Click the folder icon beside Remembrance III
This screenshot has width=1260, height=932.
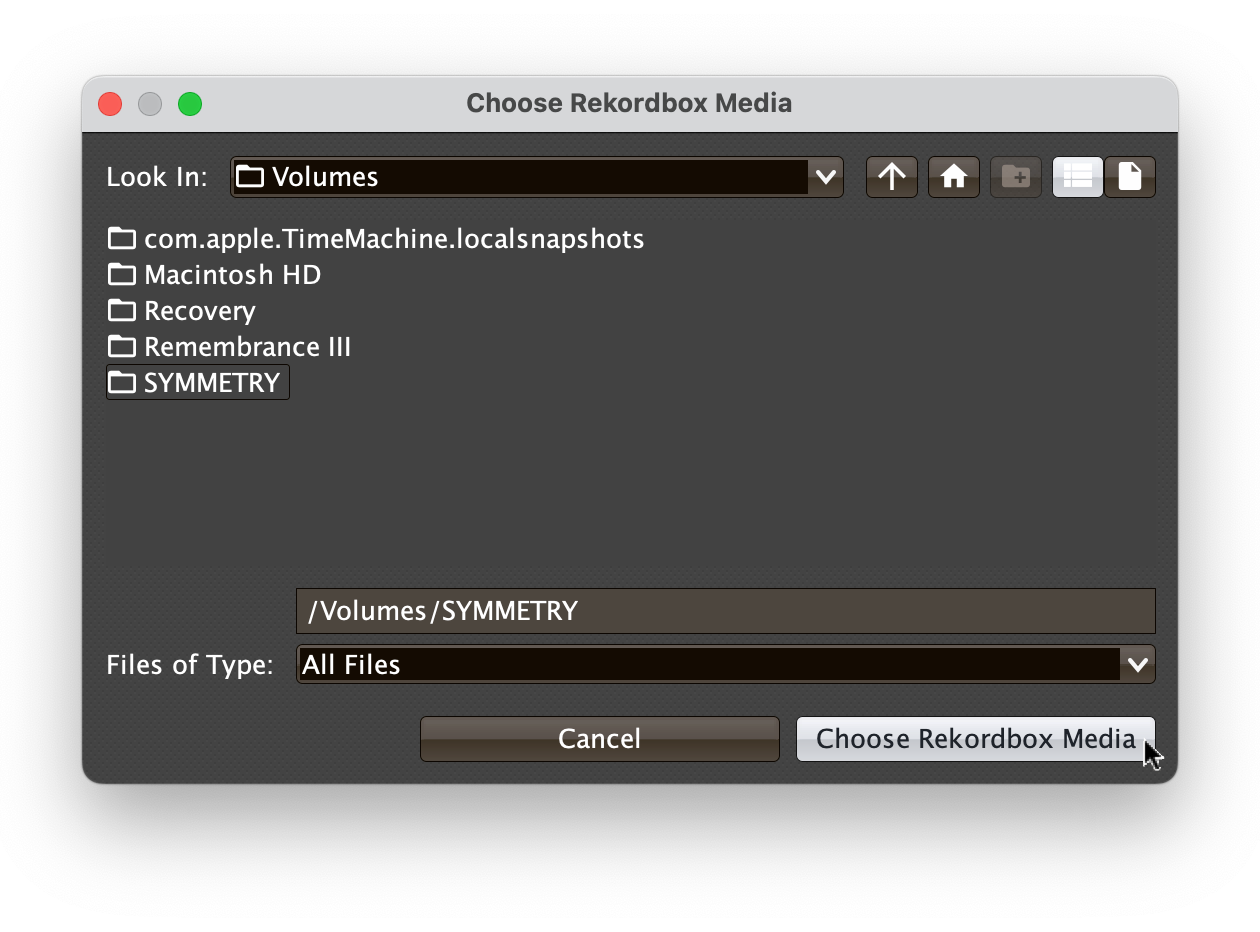(x=122, y=347)
